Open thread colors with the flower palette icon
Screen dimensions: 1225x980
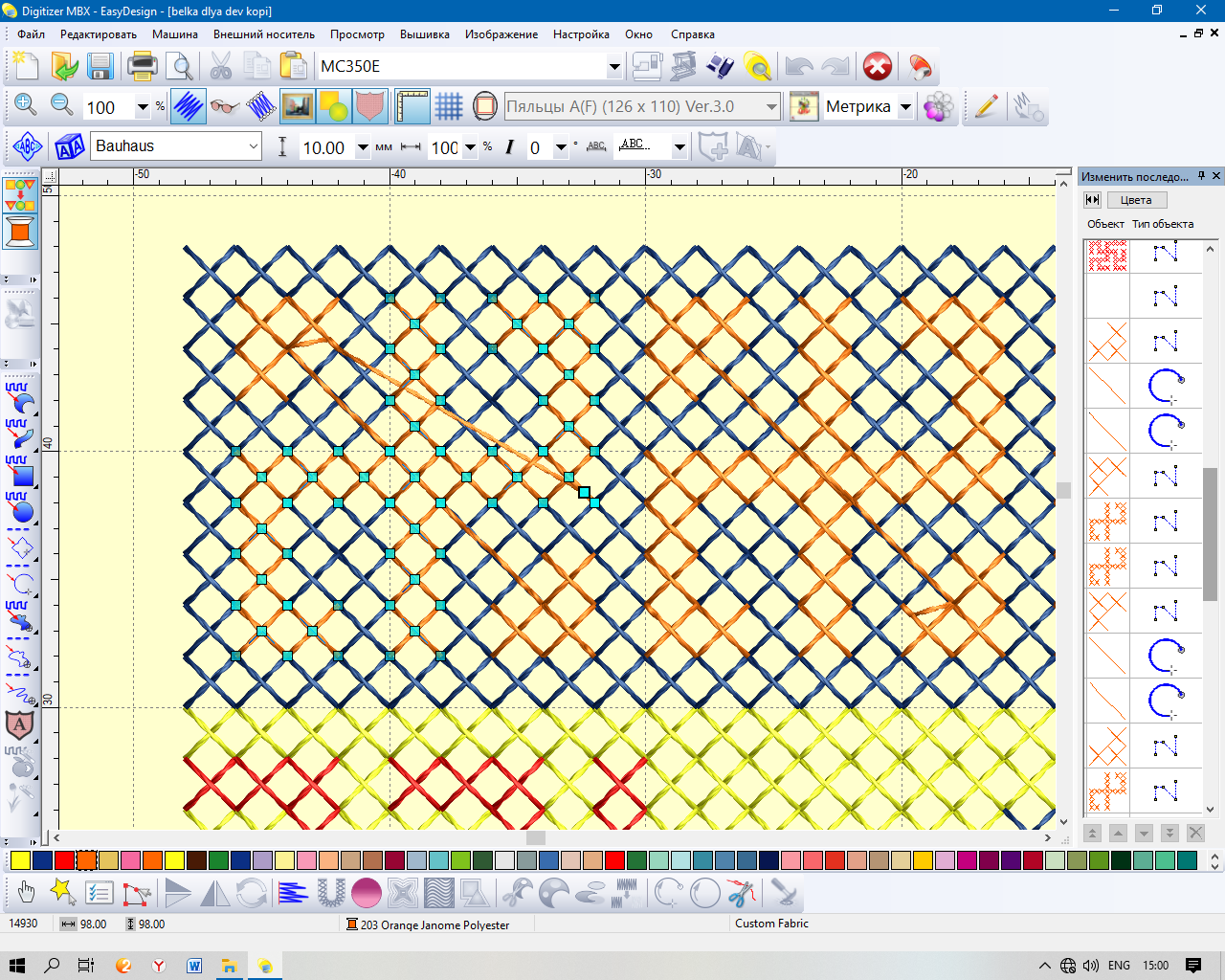click(939, 106)
